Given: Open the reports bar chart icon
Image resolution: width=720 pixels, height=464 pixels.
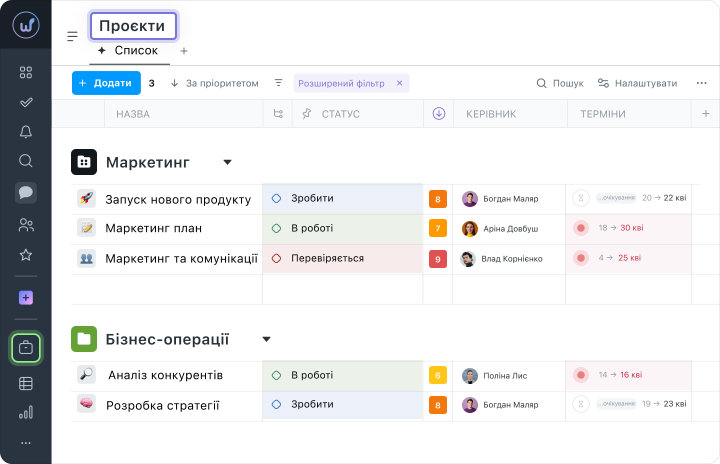Looking at the screenshot, I should coord(26,412).
